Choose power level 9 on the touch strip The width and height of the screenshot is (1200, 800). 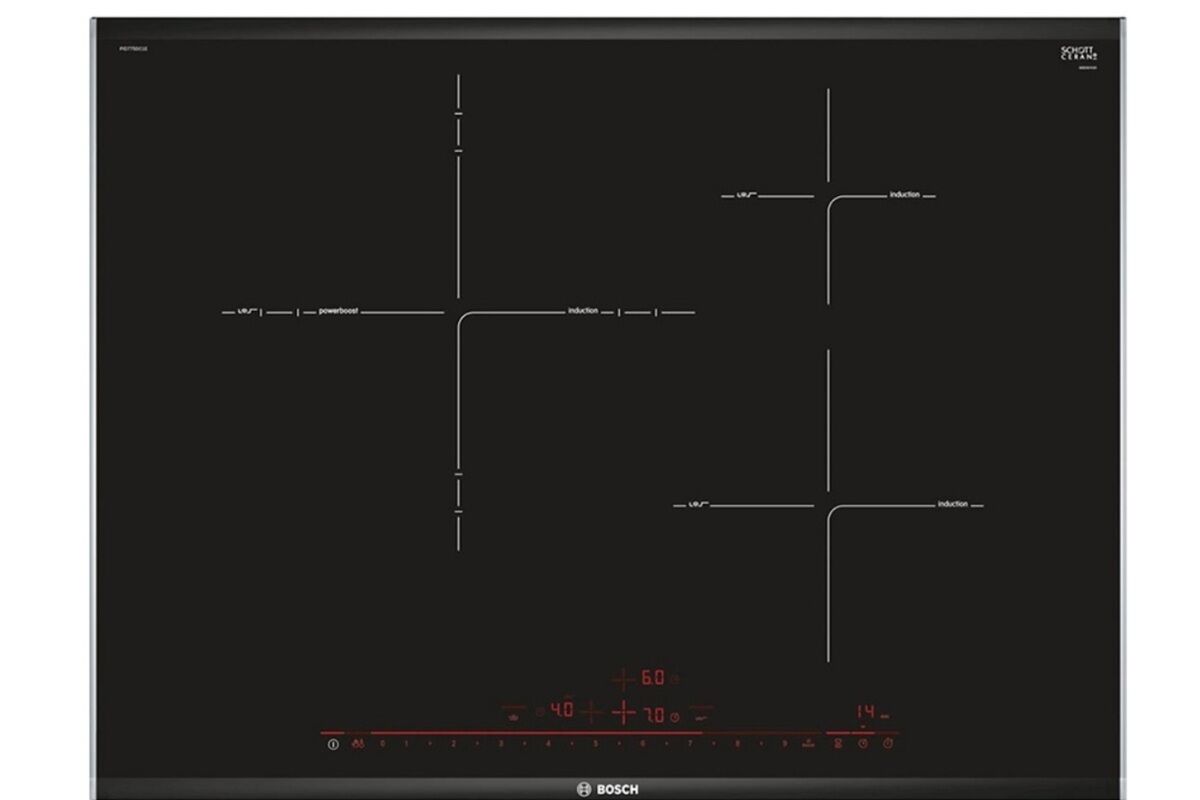[785, 744]
